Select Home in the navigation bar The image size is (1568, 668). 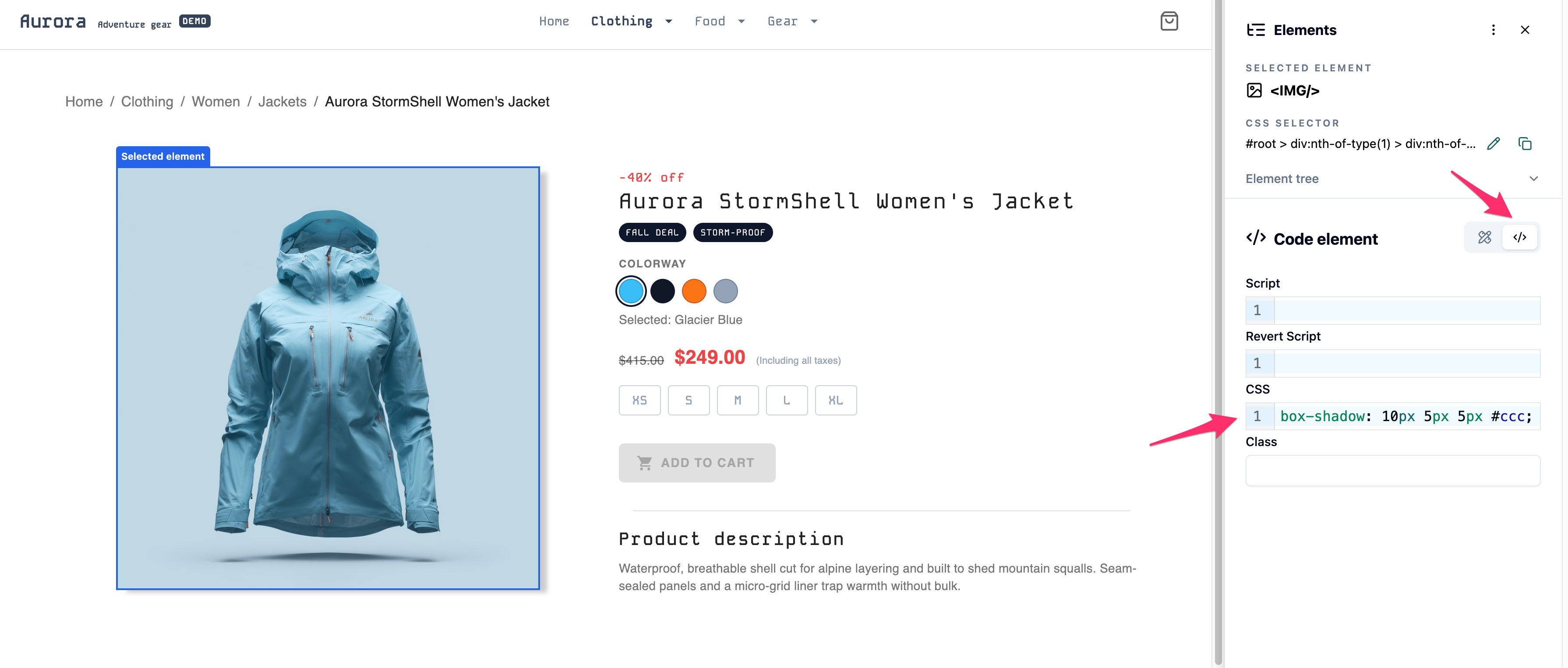point(554,21)
